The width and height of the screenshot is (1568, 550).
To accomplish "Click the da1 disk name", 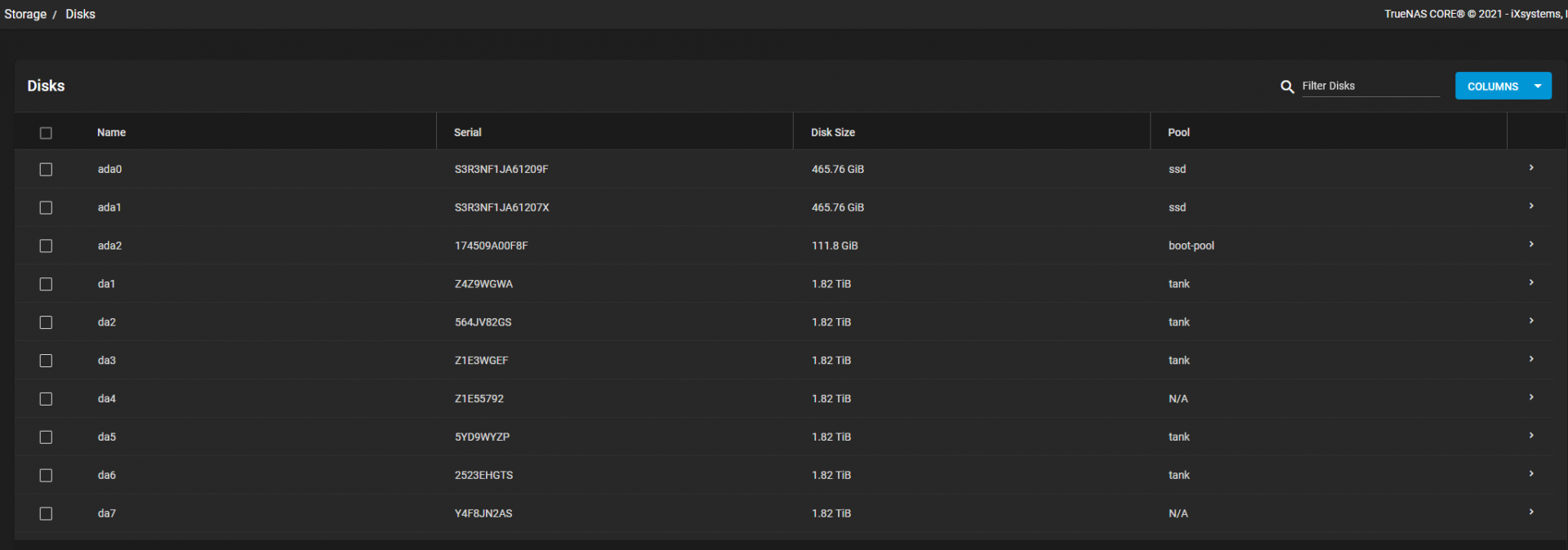I will pos(106,284).
